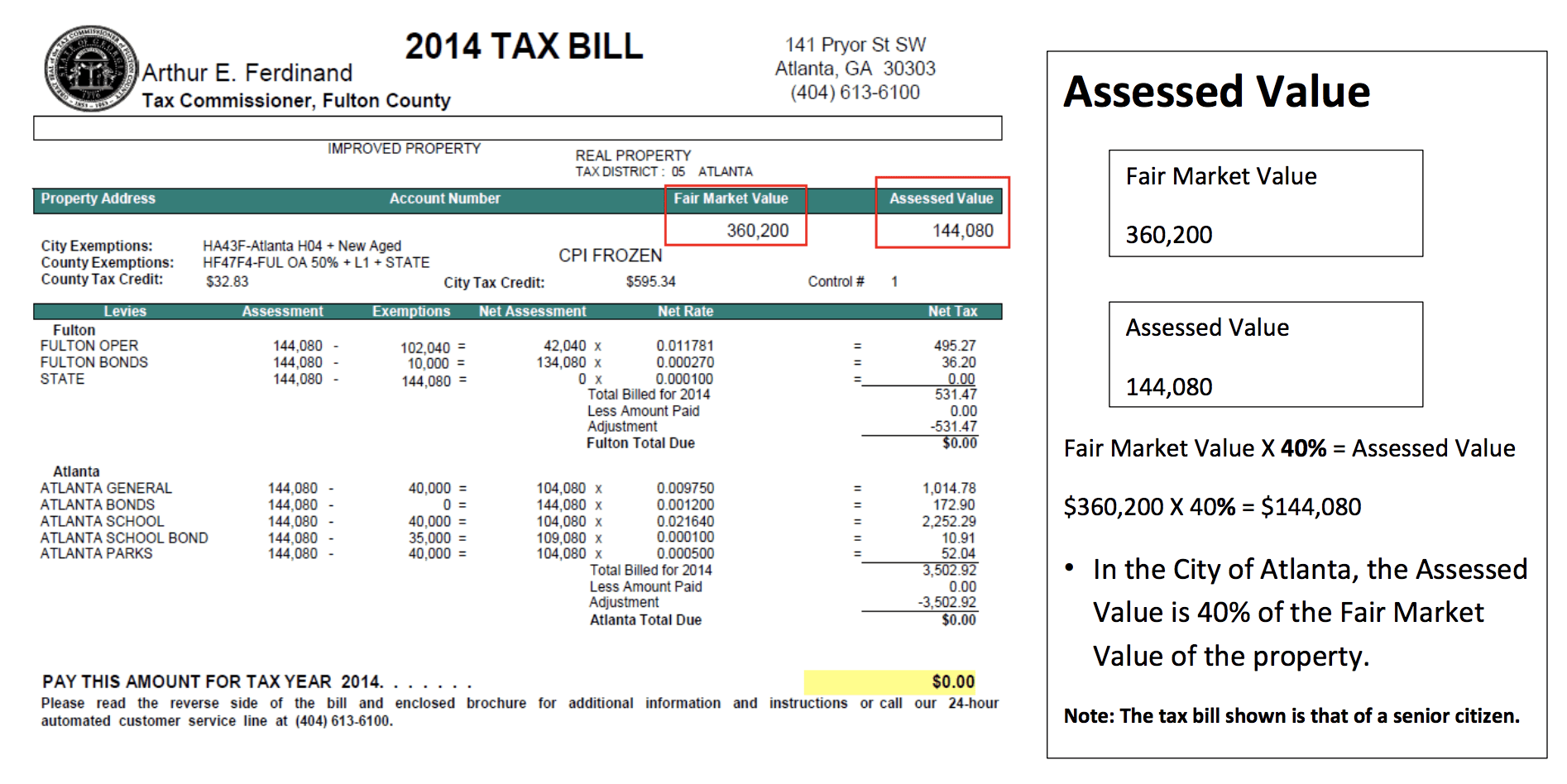Select the 'FULTON BONDS' levy row label
Screen dimensions: 1567x784
pos(94,362)
